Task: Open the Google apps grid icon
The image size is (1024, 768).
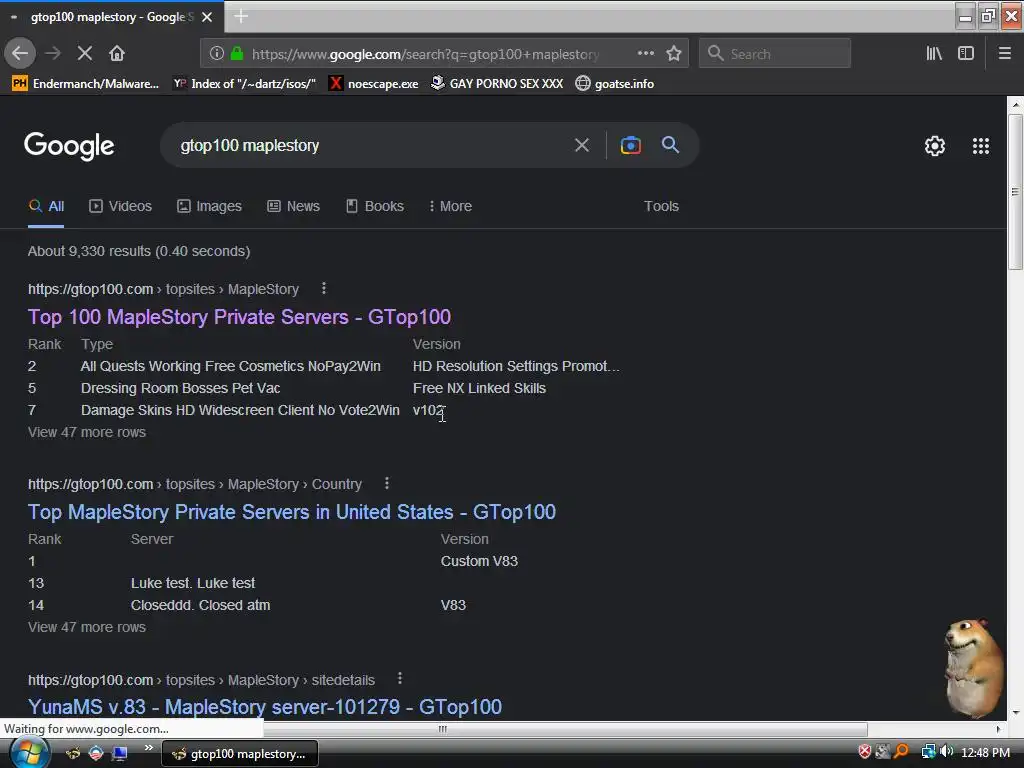Action: click(x=980, y=146)
